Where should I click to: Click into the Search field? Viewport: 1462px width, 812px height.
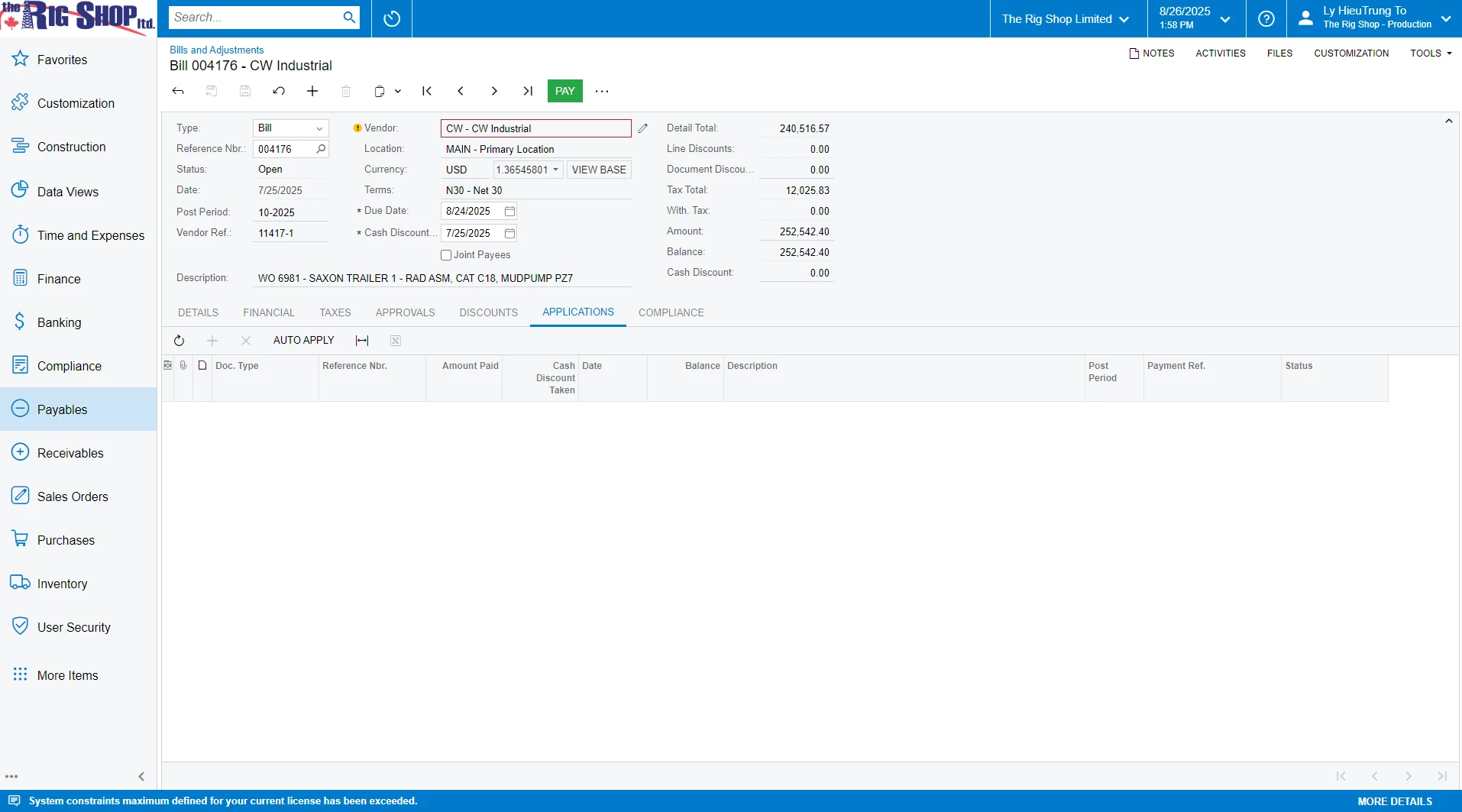(255, 18)
